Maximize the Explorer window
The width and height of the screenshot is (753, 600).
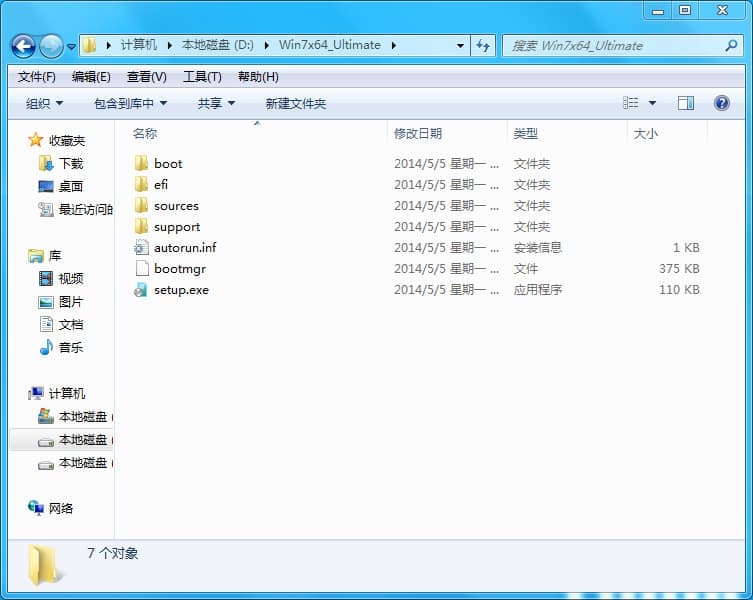pos(685,11)
